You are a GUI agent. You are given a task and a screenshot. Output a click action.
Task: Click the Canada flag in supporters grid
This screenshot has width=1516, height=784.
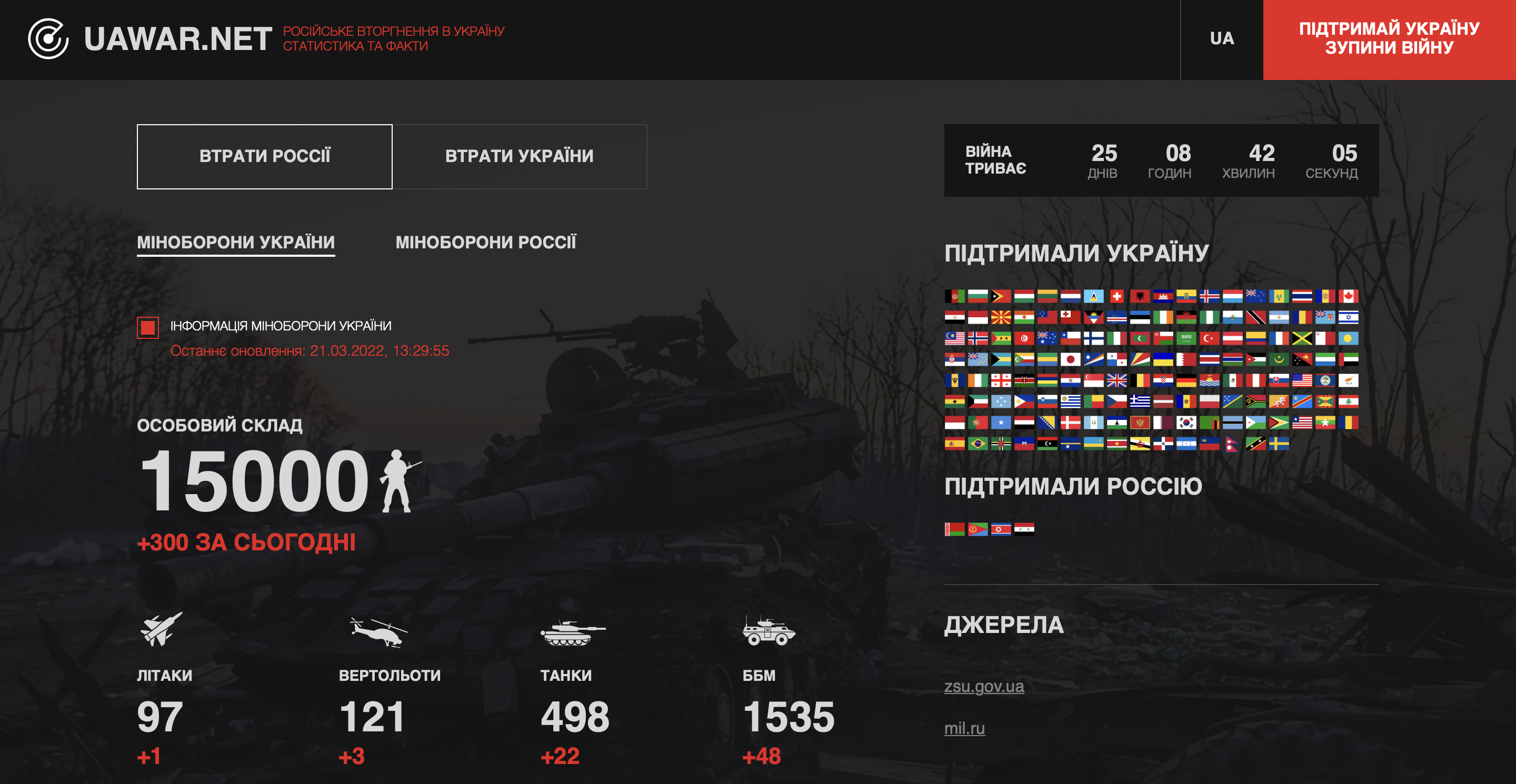[x=1348, y=296]
